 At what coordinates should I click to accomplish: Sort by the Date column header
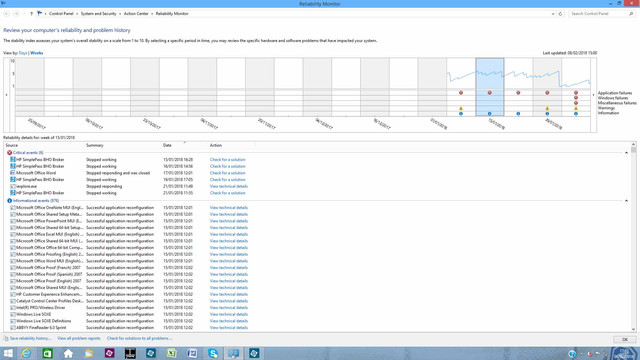pyautogui.click(x=184, y=145)
